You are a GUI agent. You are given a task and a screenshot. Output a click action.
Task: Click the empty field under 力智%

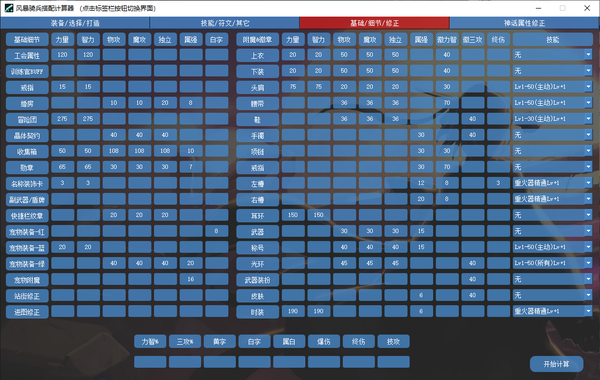click(150, 362)
